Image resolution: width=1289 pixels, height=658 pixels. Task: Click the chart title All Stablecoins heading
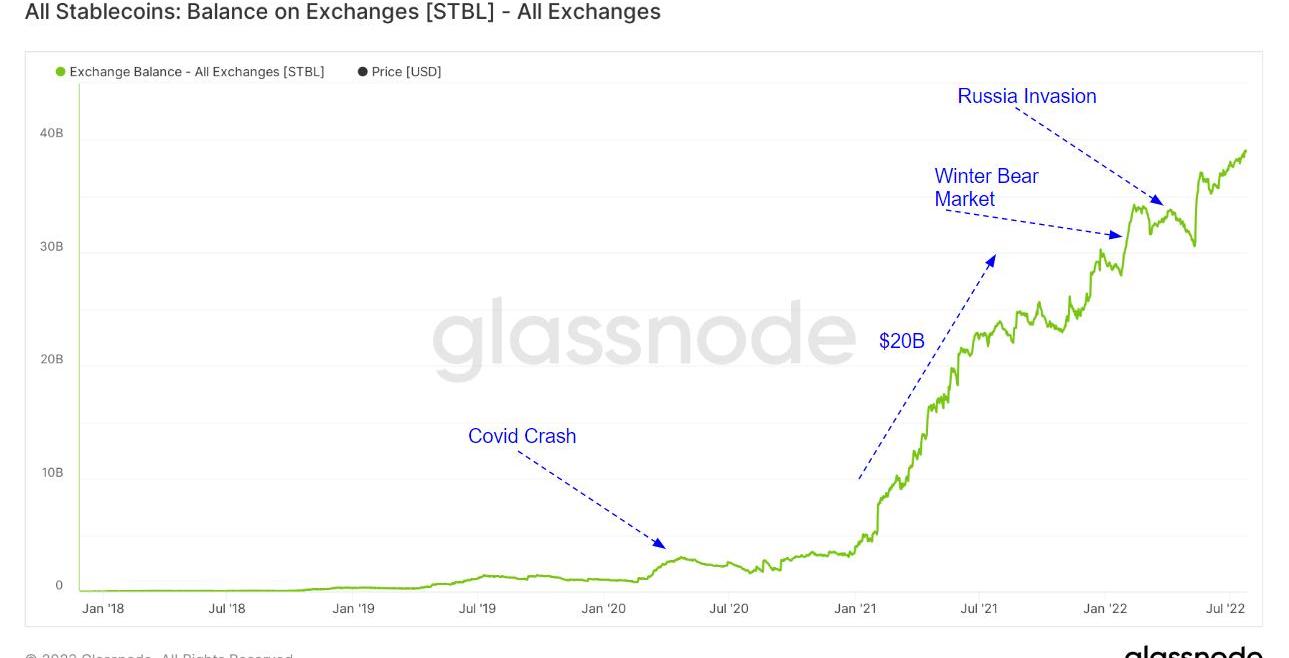tap(342, 12)
